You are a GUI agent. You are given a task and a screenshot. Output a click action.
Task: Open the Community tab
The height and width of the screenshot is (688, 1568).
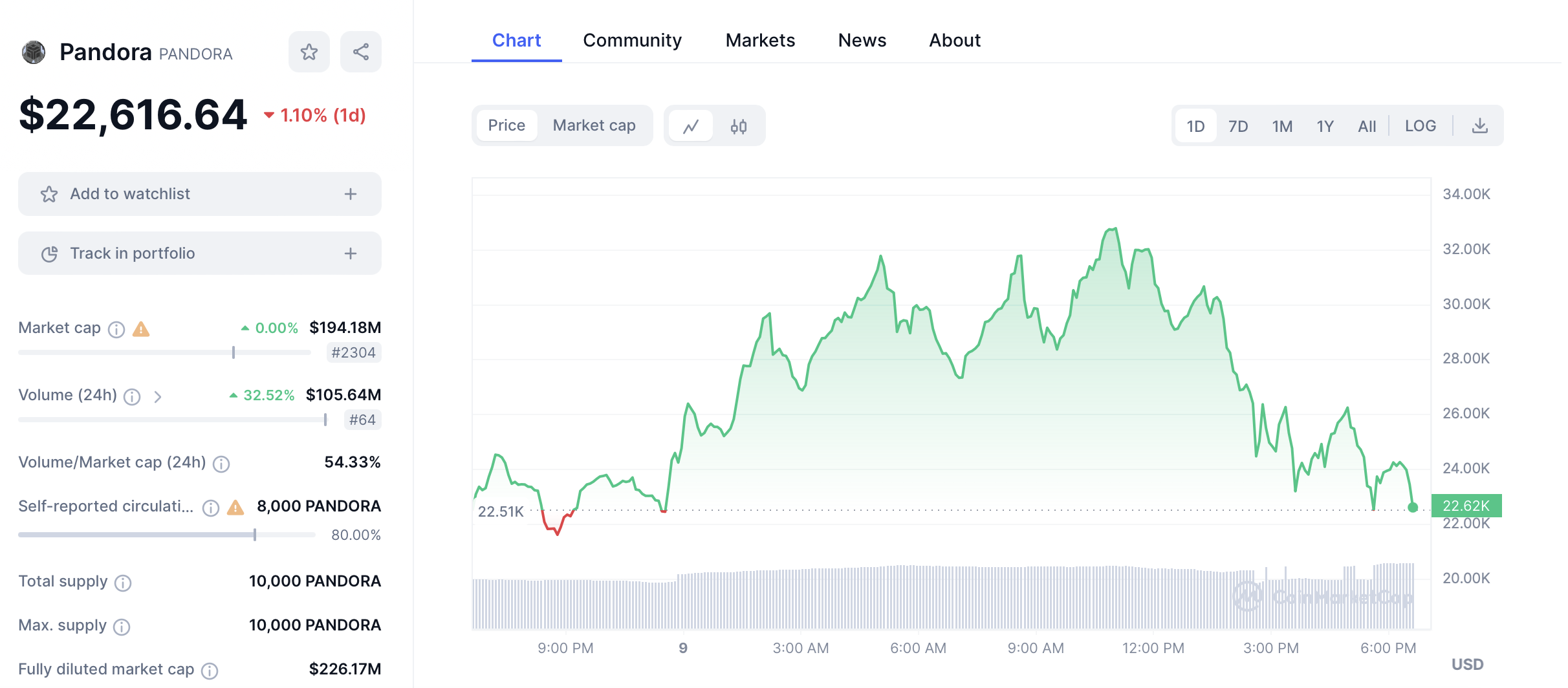tap(632, 40)
